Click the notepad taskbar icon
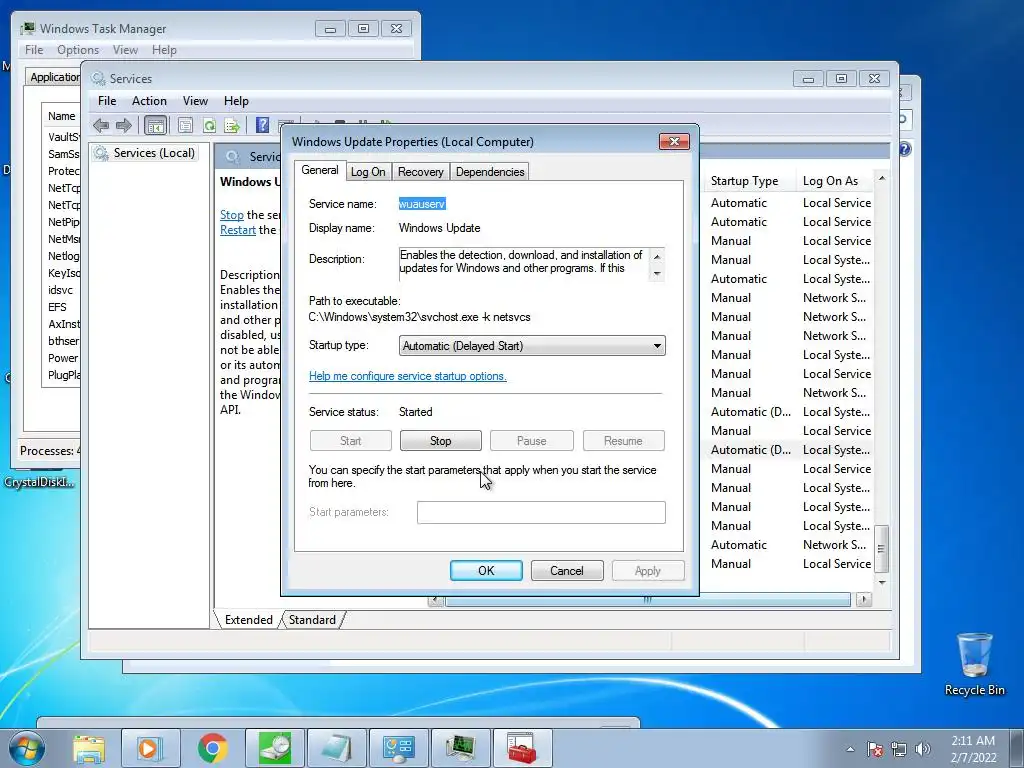Screen dimensions: 1024x768 (x=336, y=748)
